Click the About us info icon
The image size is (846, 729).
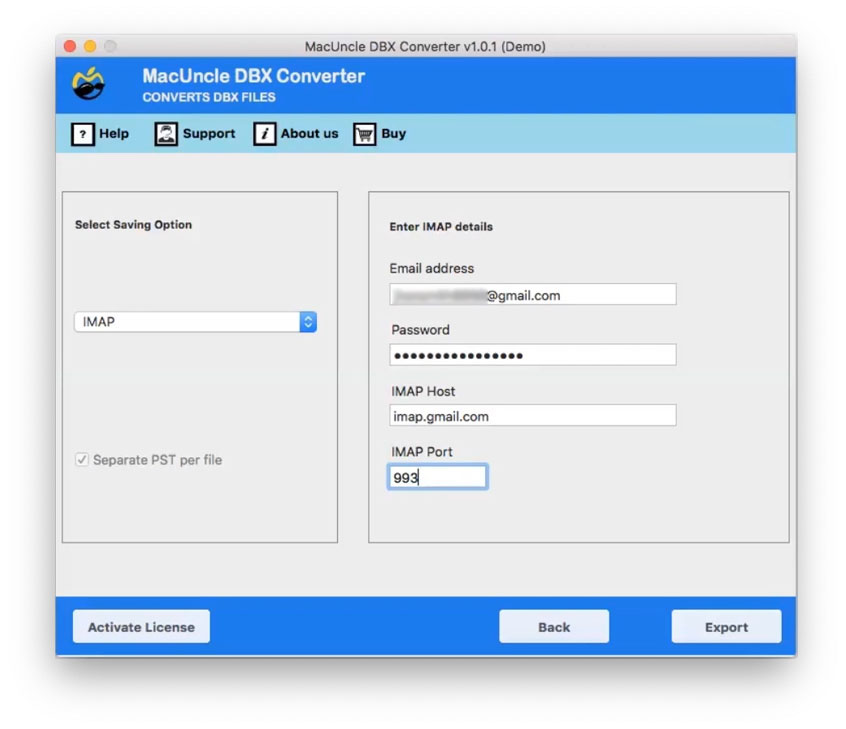click(264, 133)
